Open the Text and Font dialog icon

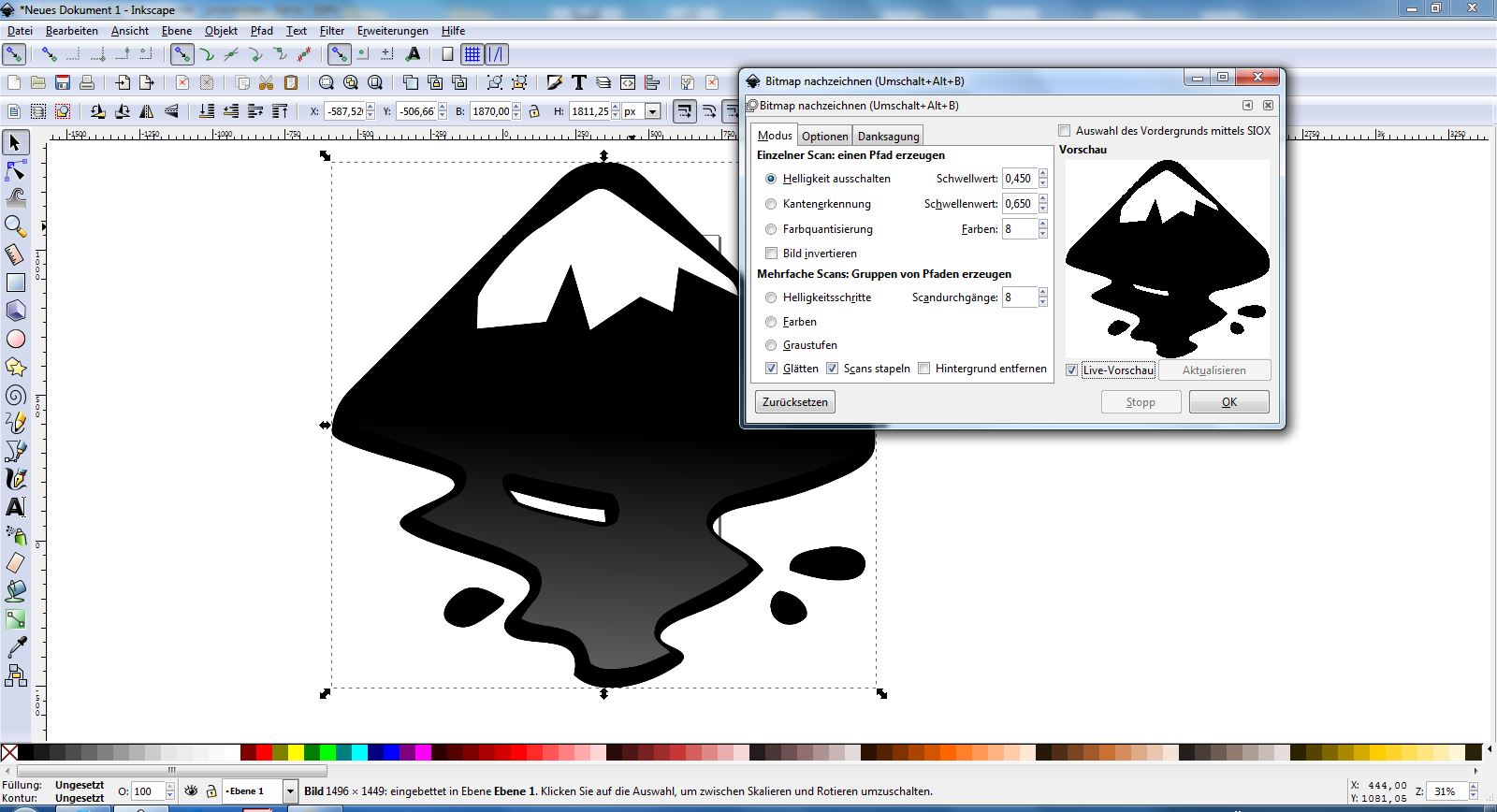point(579,82)
